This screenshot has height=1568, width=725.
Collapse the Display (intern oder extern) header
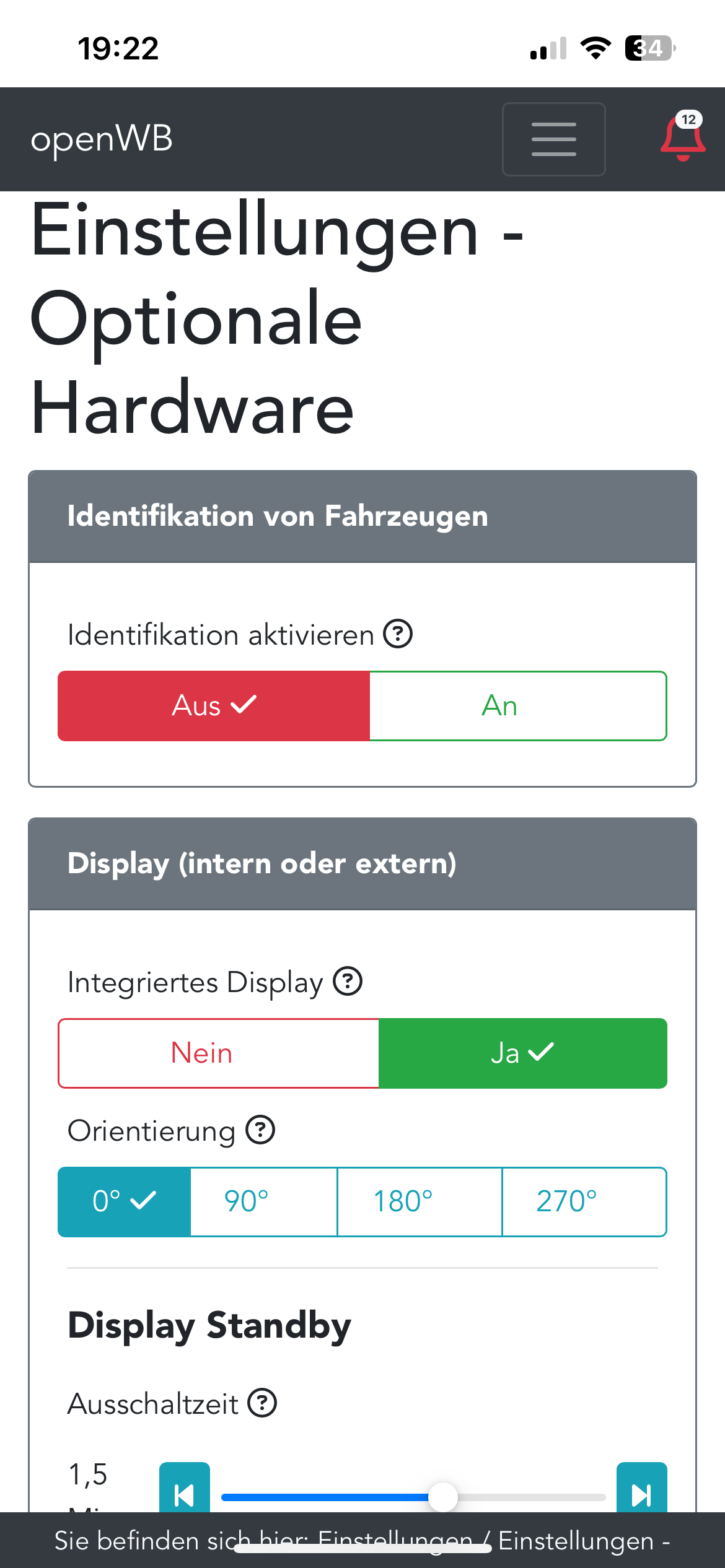pyautogui.click(x=362, y=864)
